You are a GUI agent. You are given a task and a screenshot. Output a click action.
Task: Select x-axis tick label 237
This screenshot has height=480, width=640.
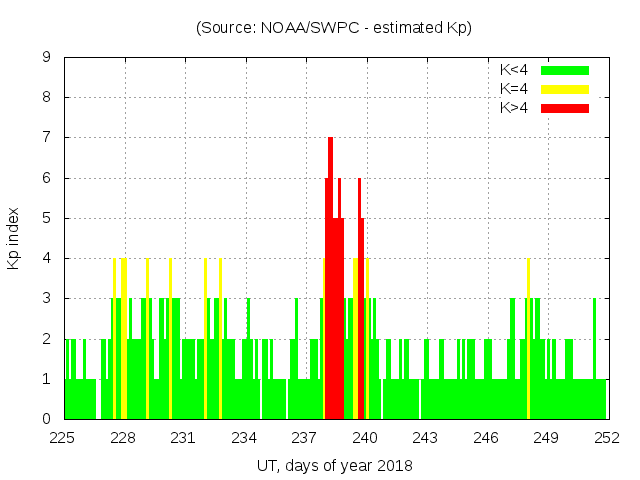pos(304,438)
